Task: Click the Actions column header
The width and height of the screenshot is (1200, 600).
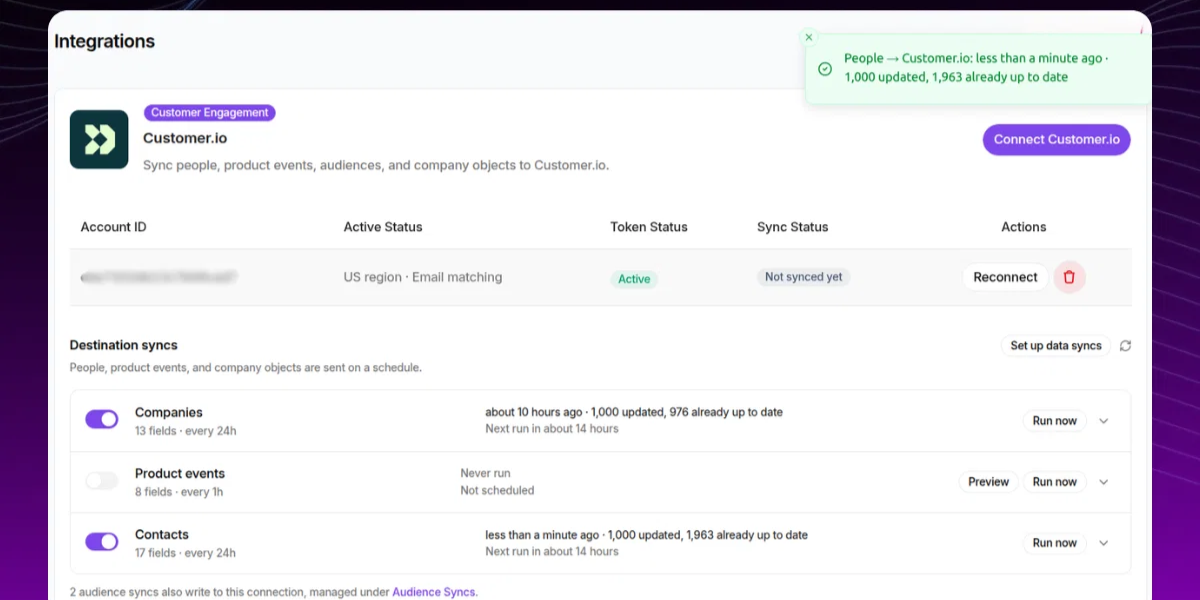Action: [1024, 227]
